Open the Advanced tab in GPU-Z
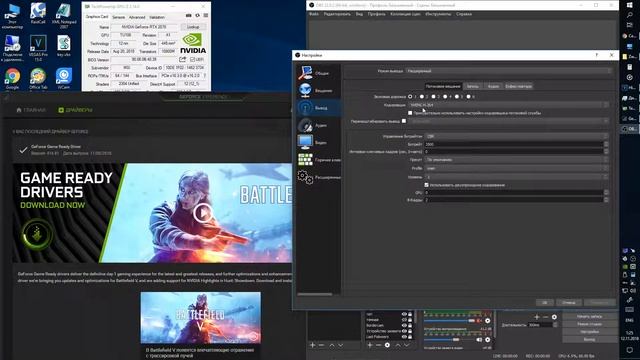Image resolution: width=640 pixels, height=360 pixels. pos(137,17)
